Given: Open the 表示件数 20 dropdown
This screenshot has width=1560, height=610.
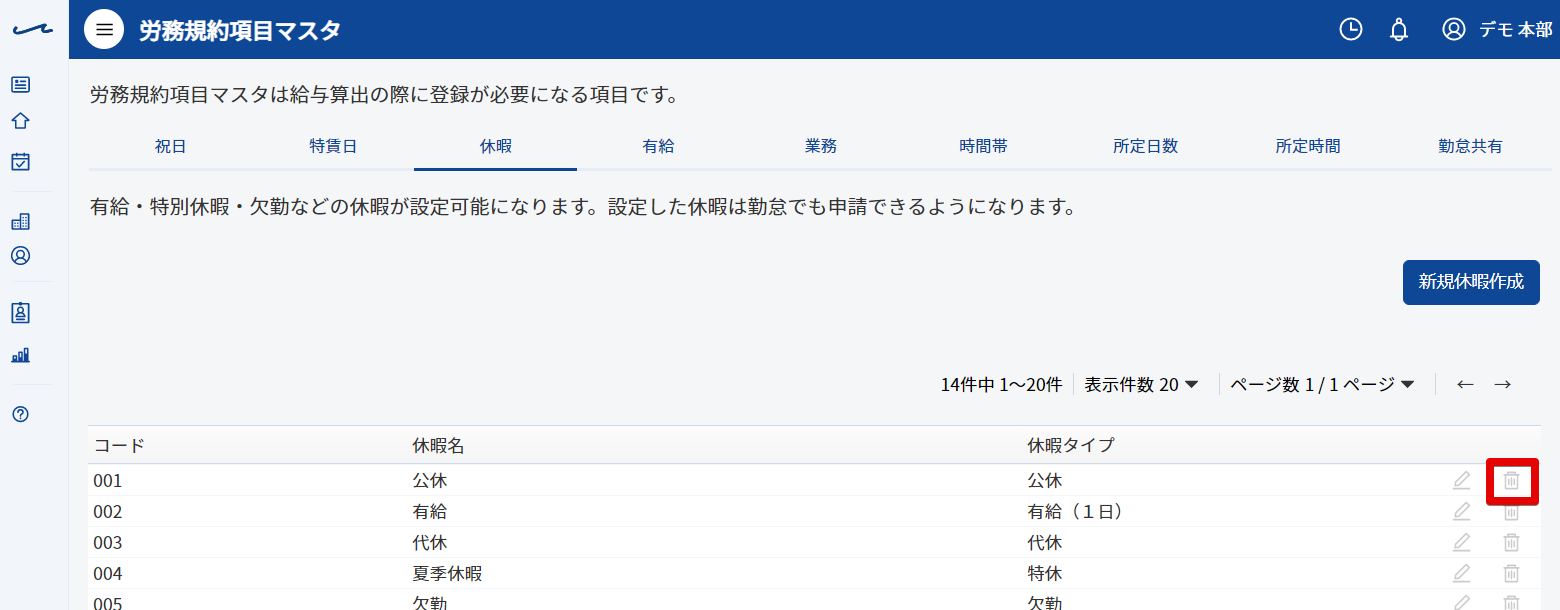Looking at the screenshot, I should (1141, 384).
